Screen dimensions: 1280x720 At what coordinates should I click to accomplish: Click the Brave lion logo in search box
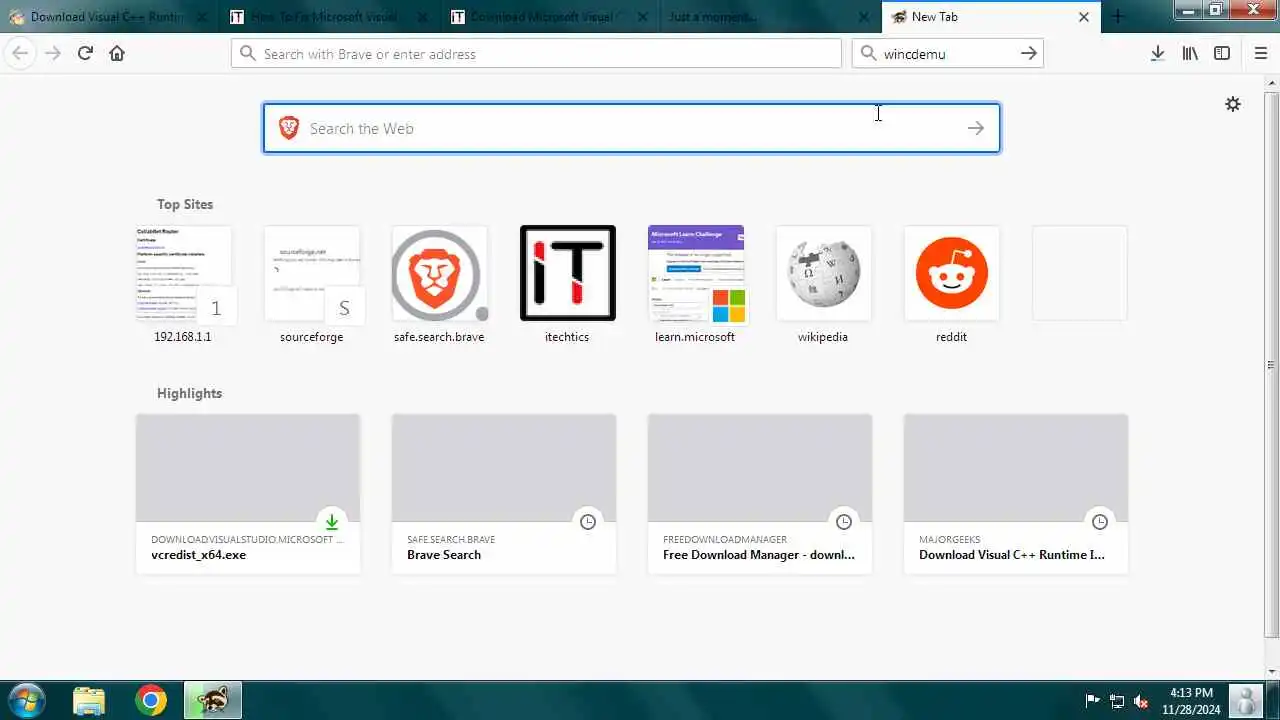coord(289,128)
